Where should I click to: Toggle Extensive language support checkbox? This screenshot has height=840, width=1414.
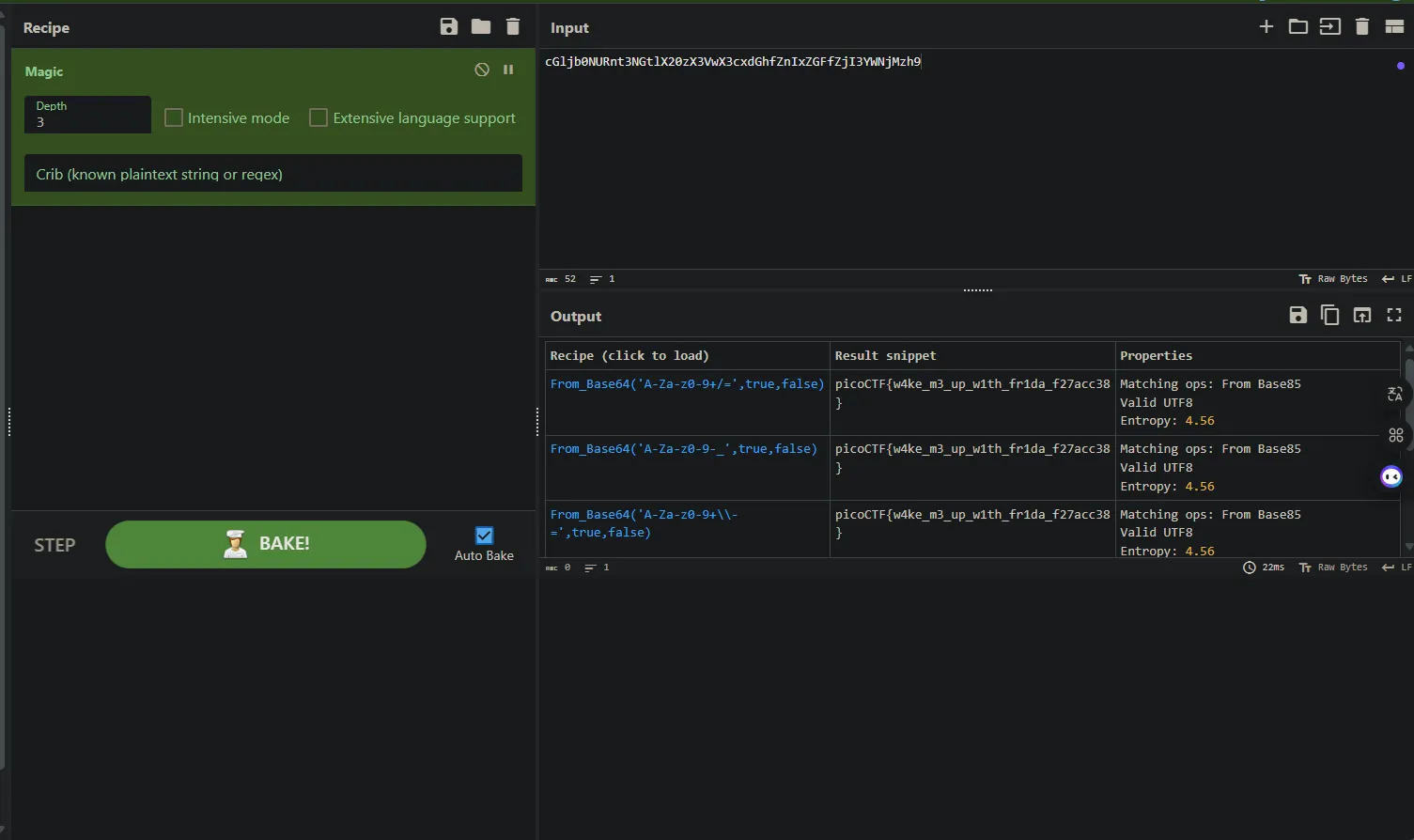click(x=319, y=117)
